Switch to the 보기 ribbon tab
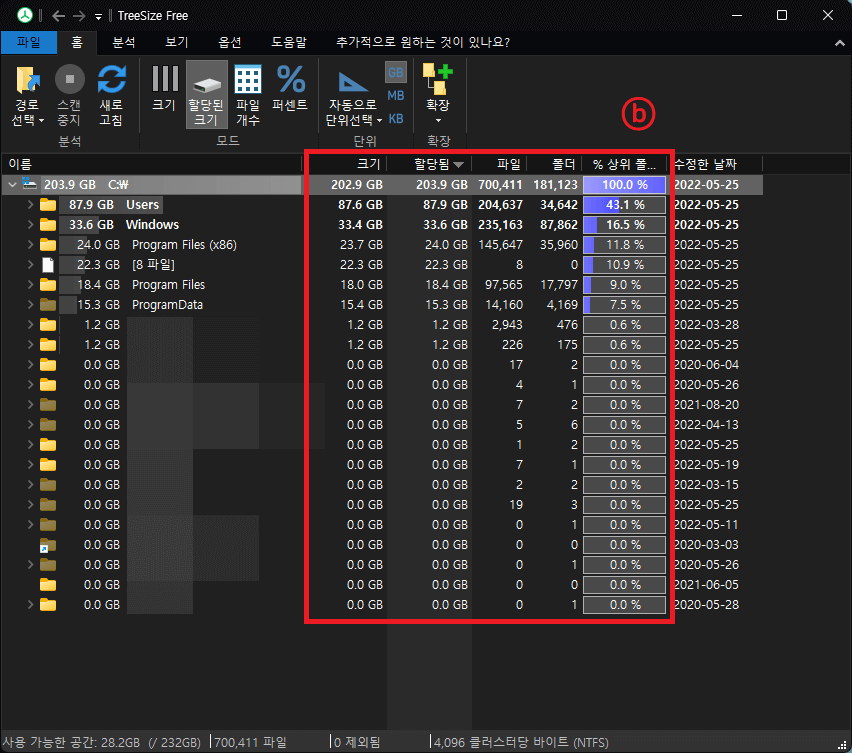The image size is (852, 753). click(177, 42)
